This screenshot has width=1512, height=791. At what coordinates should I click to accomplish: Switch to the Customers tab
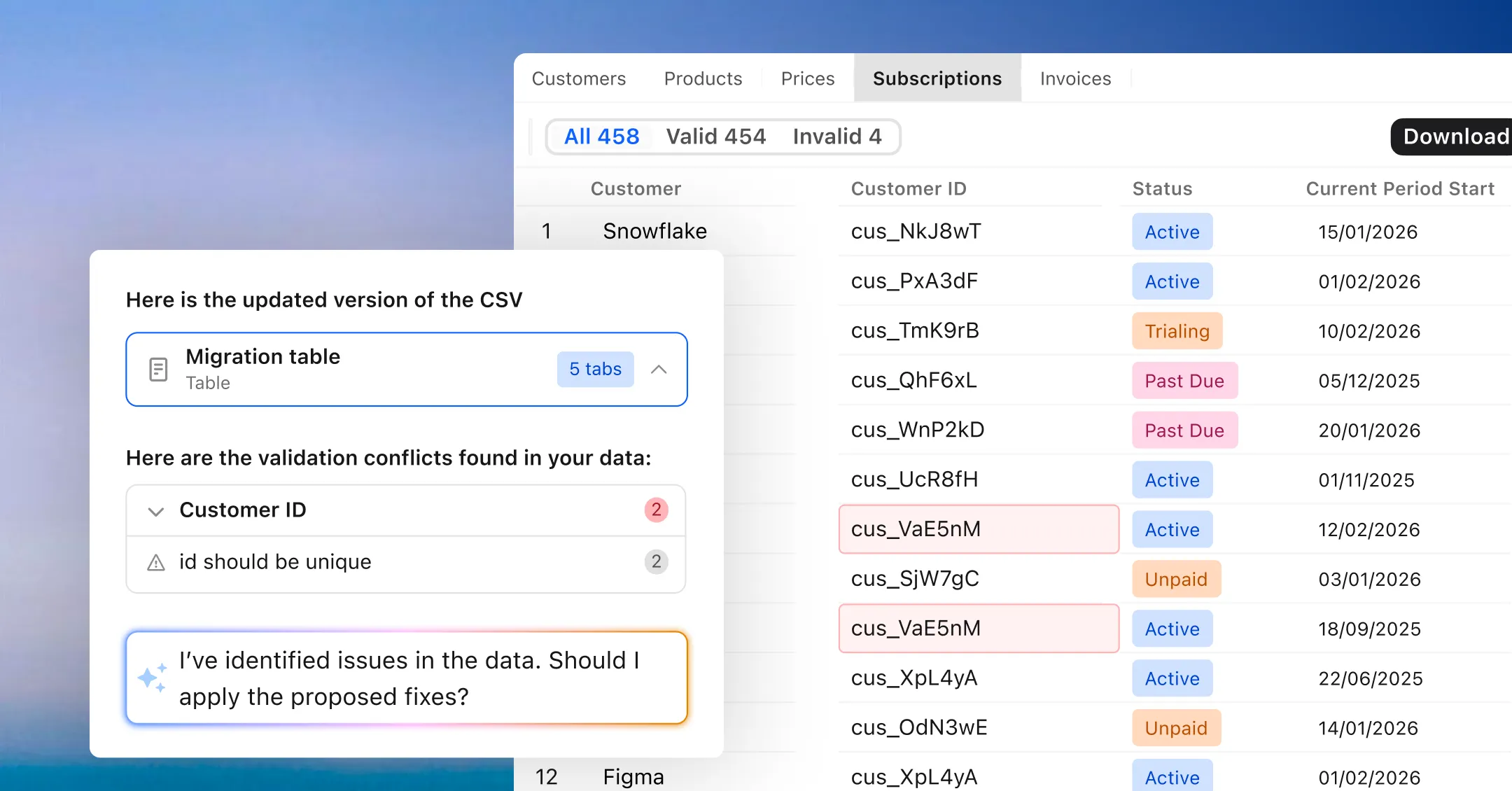[x=578, y=78]
